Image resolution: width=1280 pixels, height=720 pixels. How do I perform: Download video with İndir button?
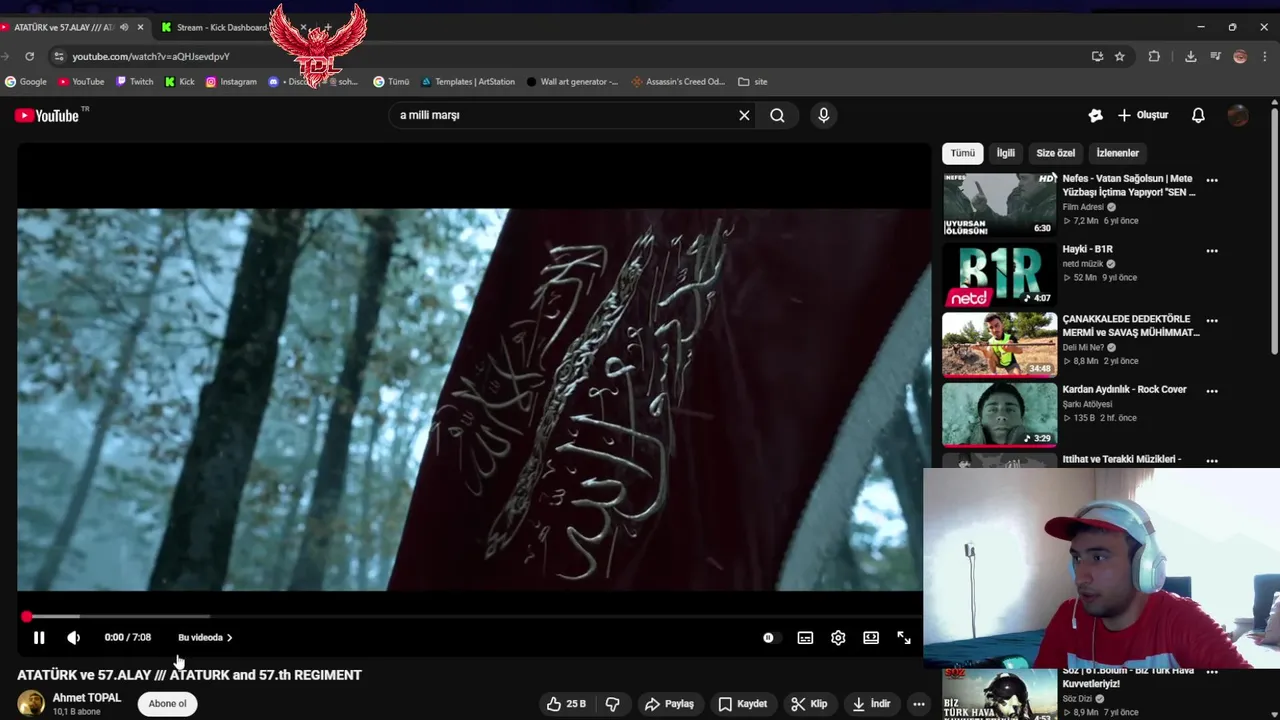871,704
